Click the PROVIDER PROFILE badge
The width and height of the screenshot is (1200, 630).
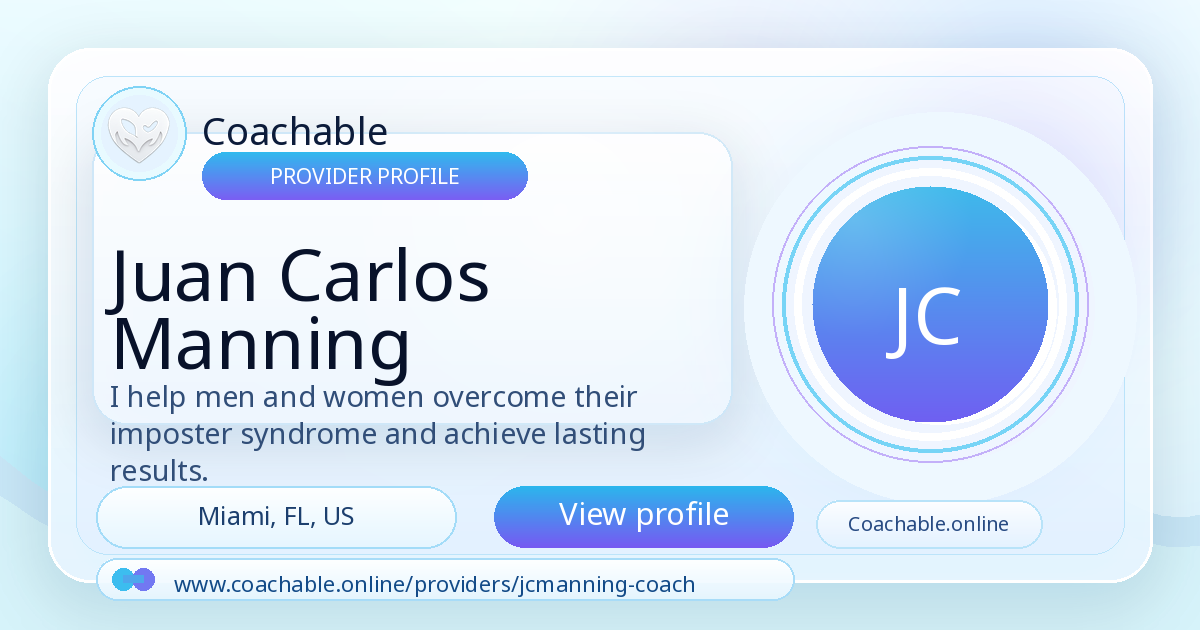(365, 176)
